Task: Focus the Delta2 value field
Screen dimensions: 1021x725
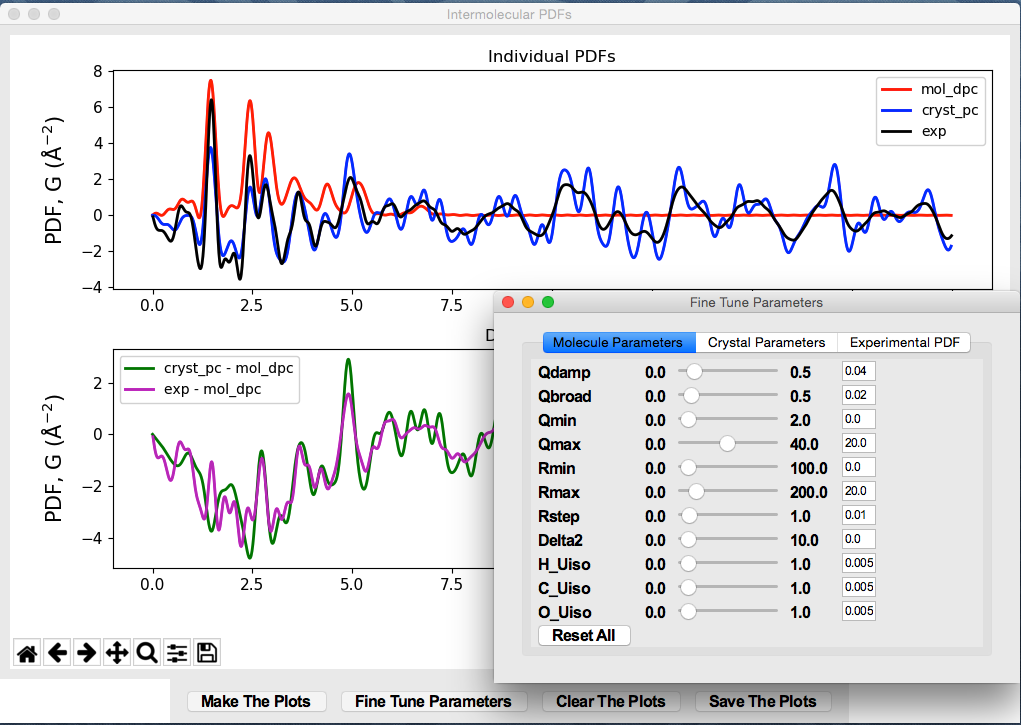Action: click(x=858, y=539)
